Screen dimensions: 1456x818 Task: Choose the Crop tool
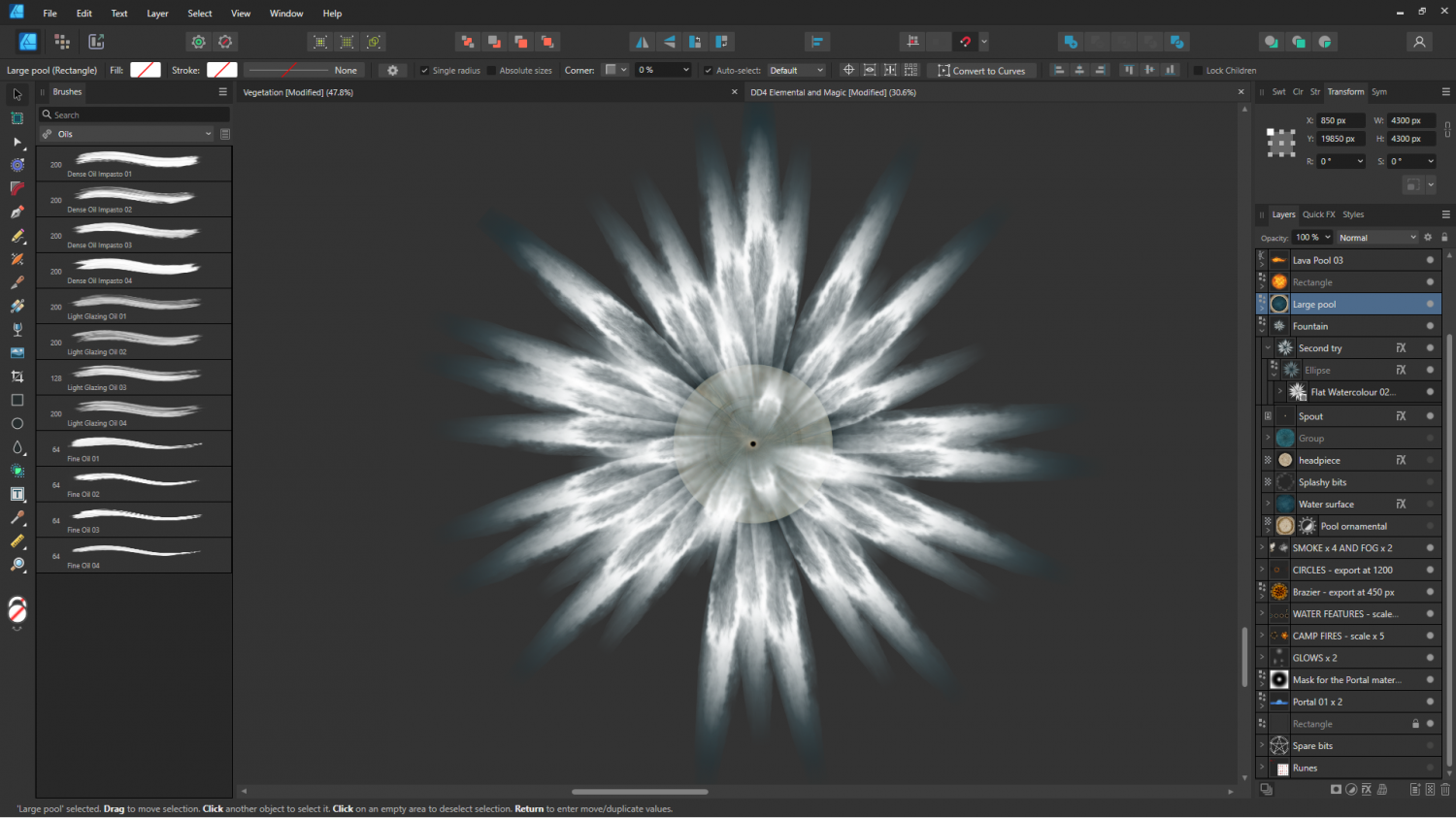(17, 376)
